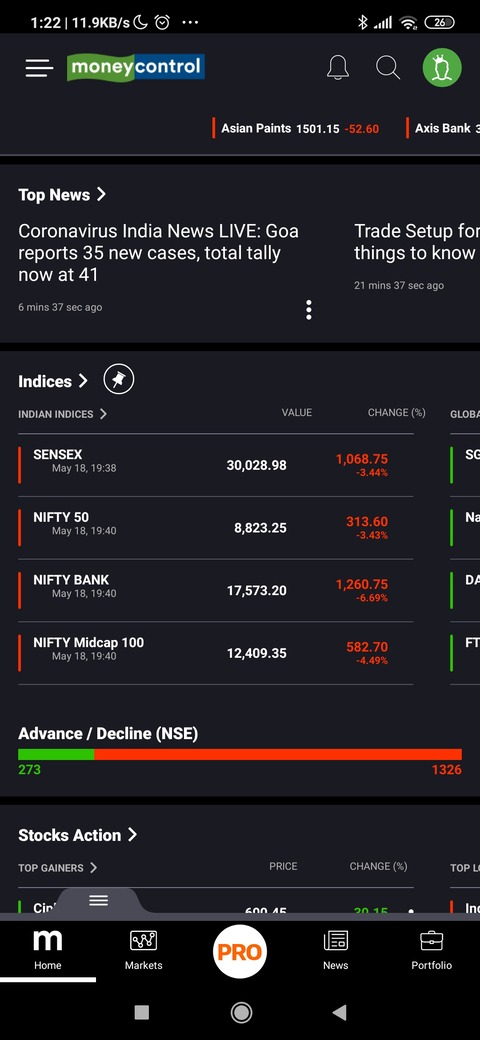Open SENSEX index row
480x1040 pixels.
pyautogui.click(x=215, y=465)
